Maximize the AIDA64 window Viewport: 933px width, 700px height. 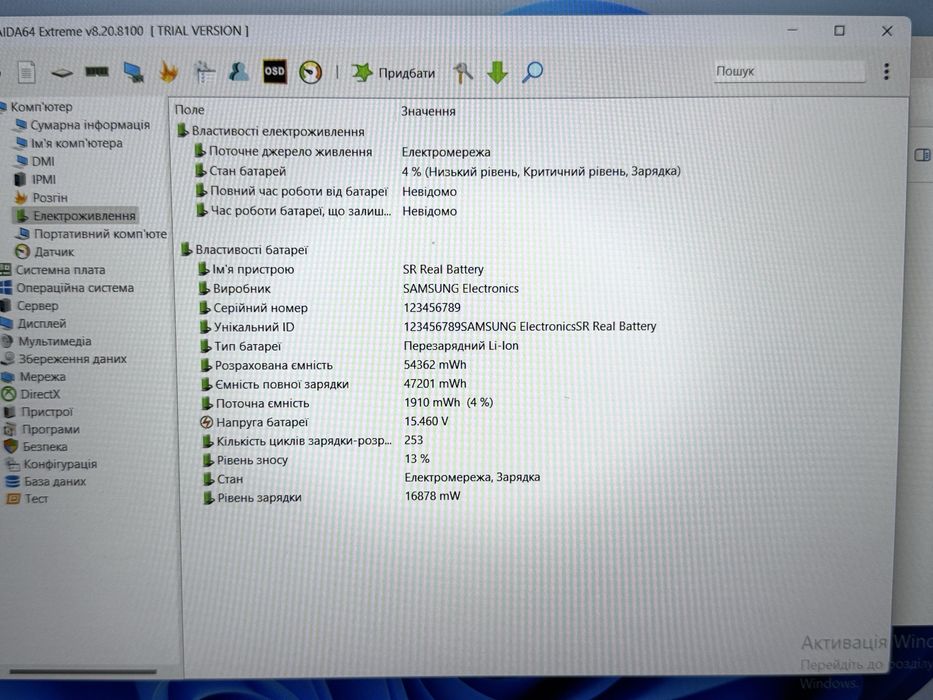839,30
